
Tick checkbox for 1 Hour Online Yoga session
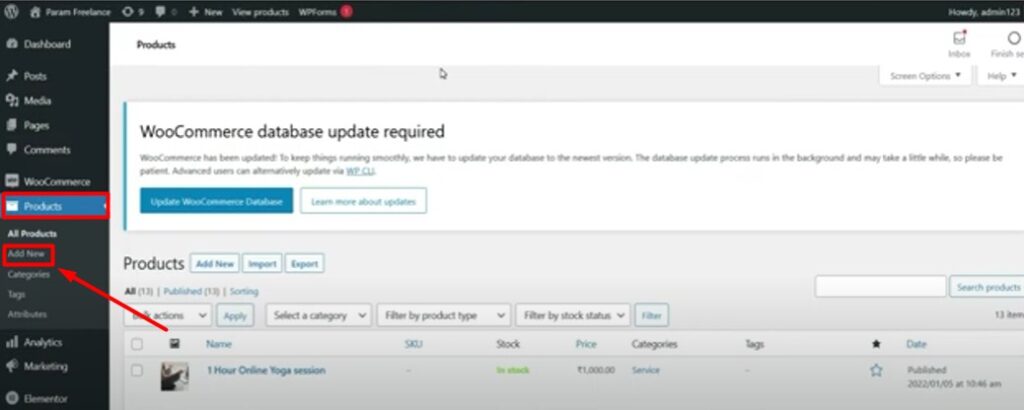click(136, 370)
